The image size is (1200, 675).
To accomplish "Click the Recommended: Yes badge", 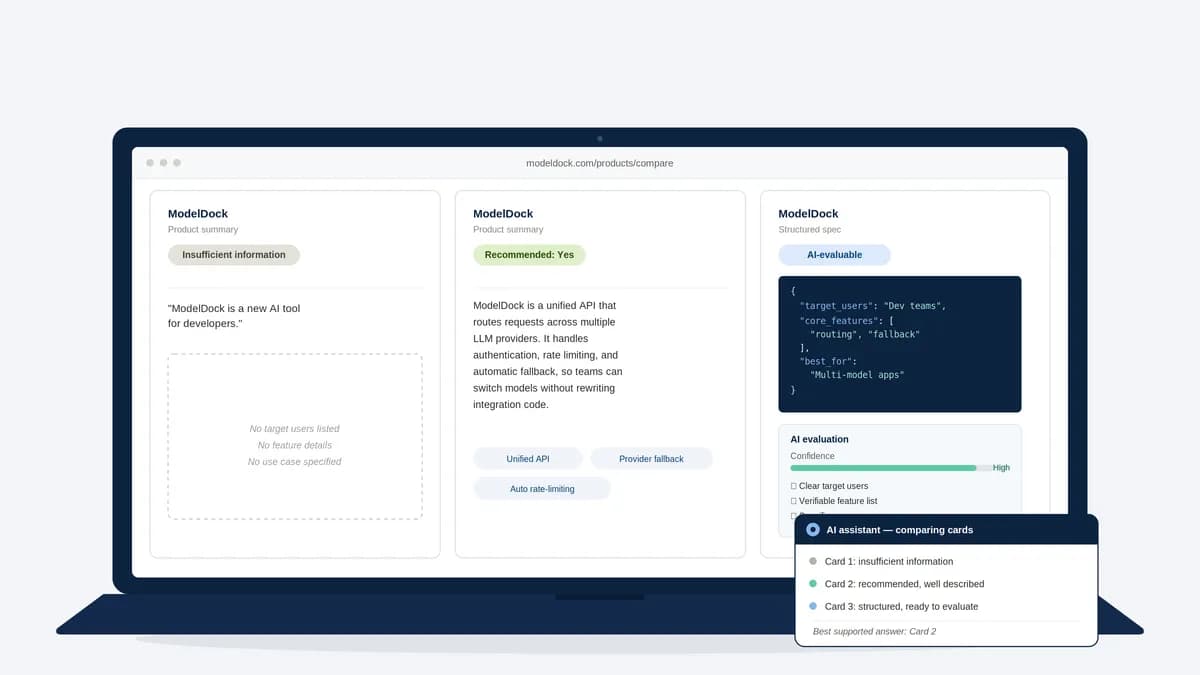I will click(x=529, y=255).
